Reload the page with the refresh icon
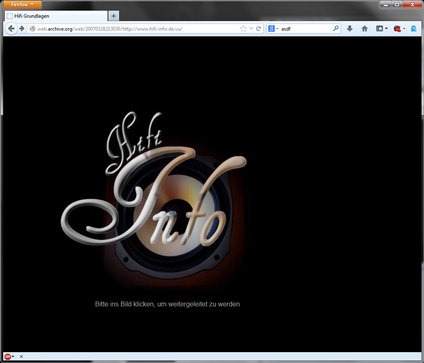 point(258,29)
